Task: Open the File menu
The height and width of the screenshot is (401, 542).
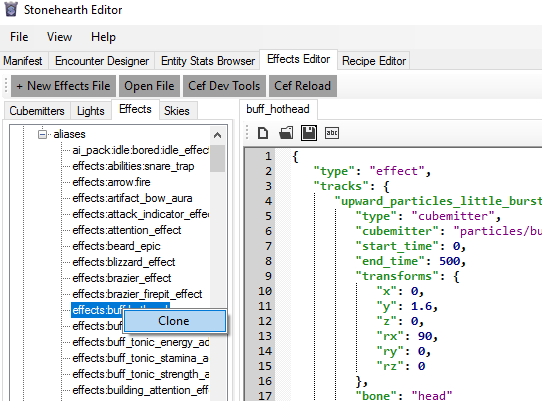Action: [x=19, y=37]
